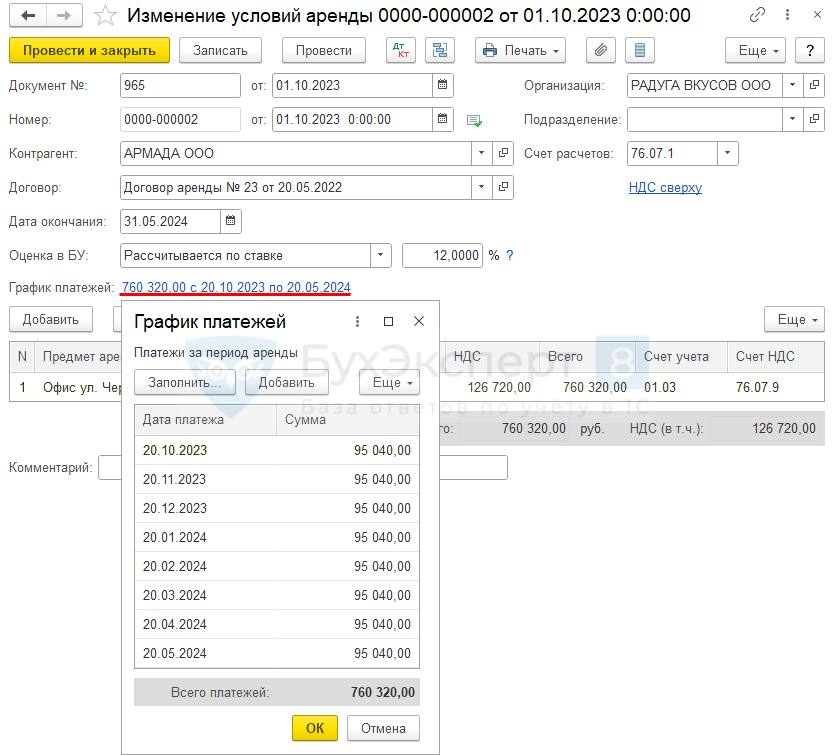Expand the Печать dropdown
The image size is (834, 755).
520,50
